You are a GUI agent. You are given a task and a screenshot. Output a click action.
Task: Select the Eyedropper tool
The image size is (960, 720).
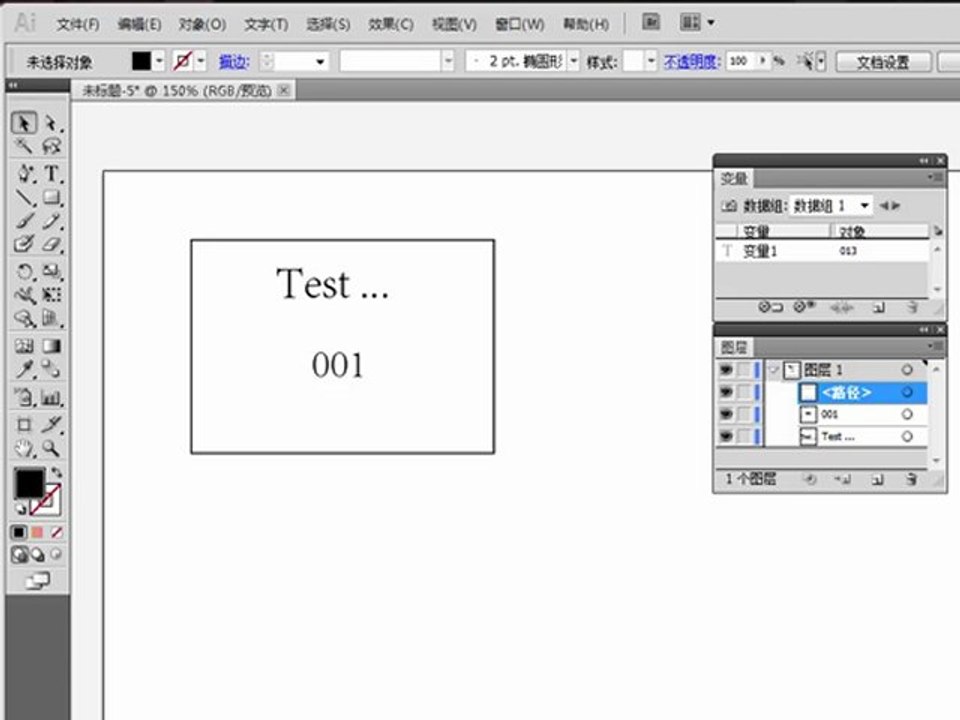tap(24, 369)
